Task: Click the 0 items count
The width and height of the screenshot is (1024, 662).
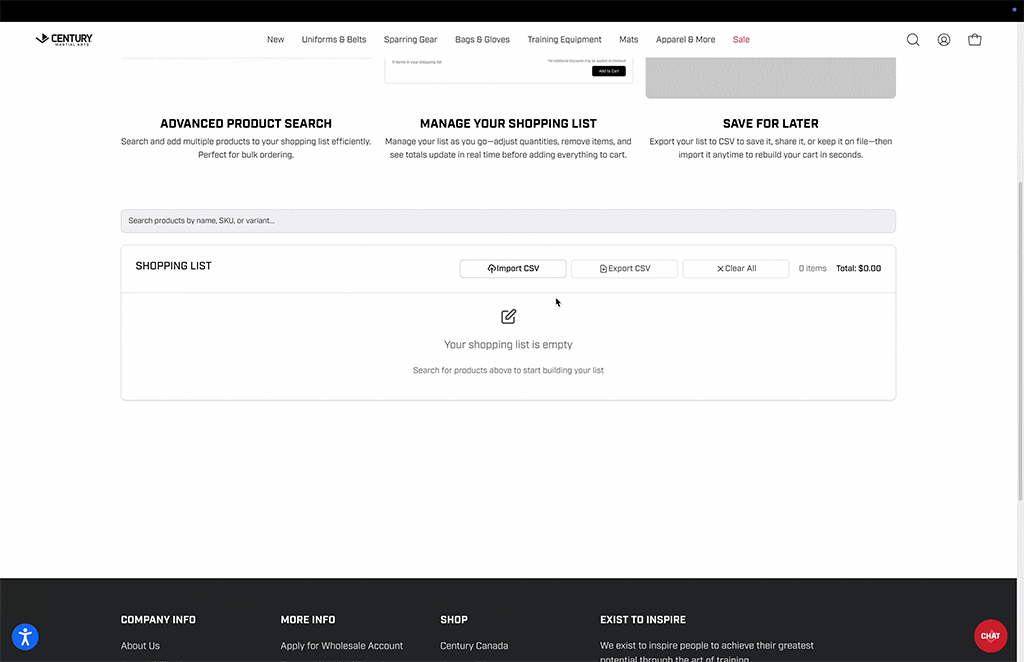Action: 812,268
